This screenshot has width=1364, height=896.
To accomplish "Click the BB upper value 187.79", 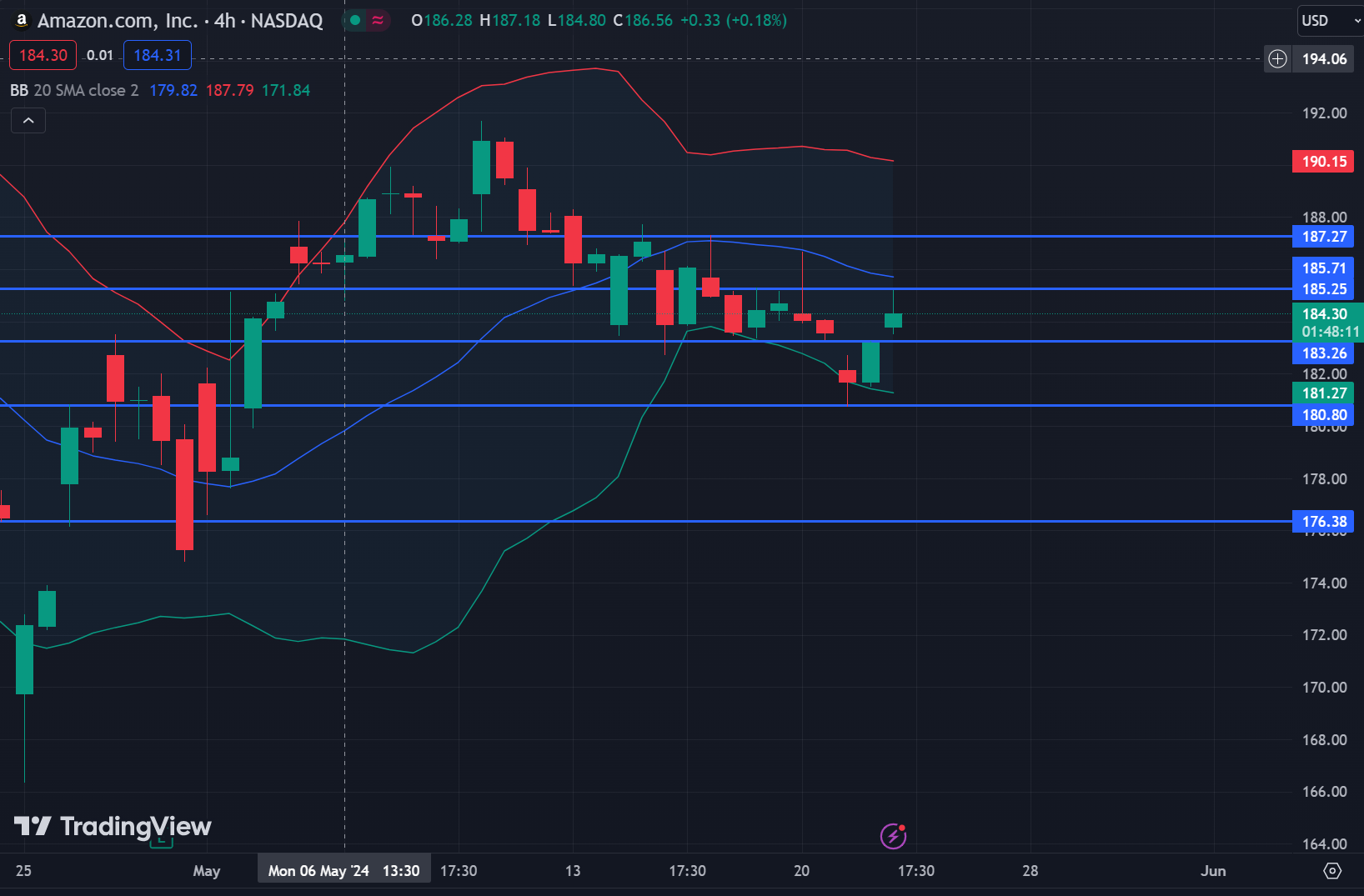I will 230,90.
